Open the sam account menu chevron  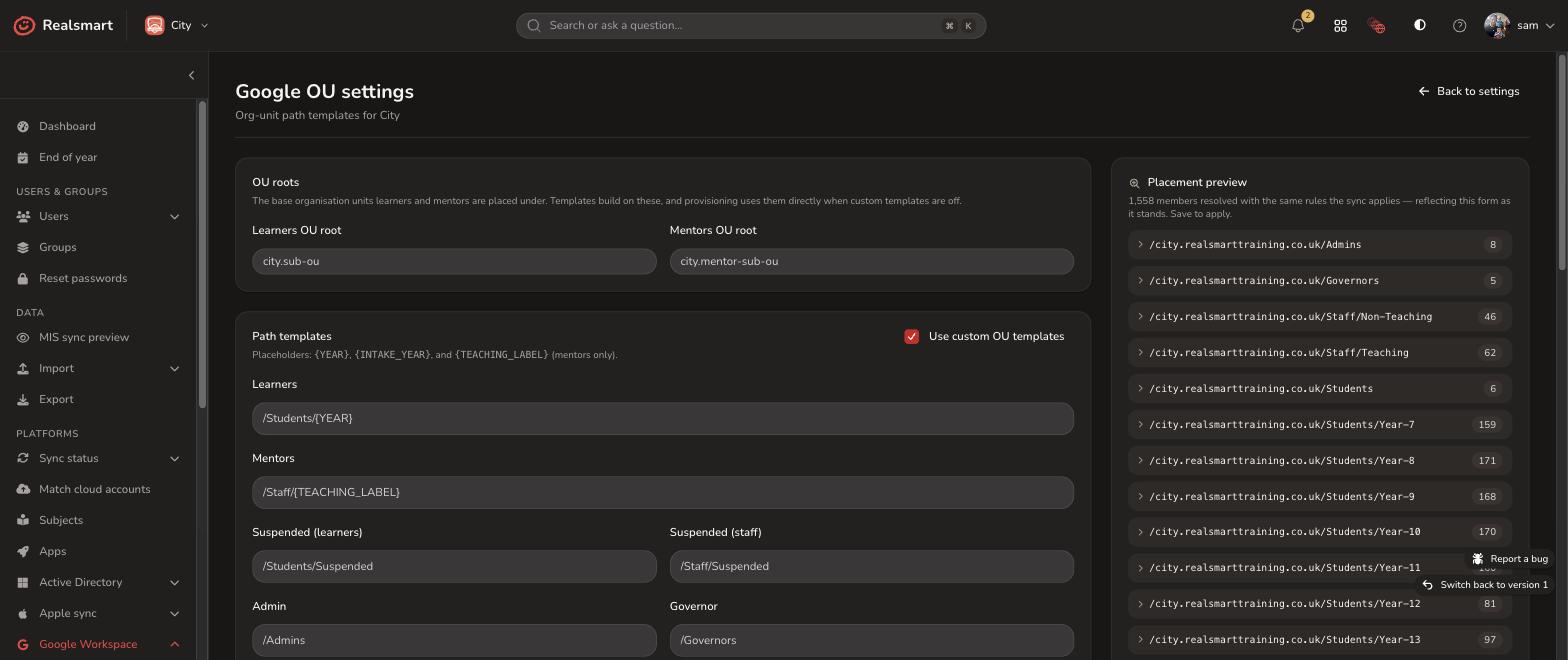click(x=1551, y=26)
